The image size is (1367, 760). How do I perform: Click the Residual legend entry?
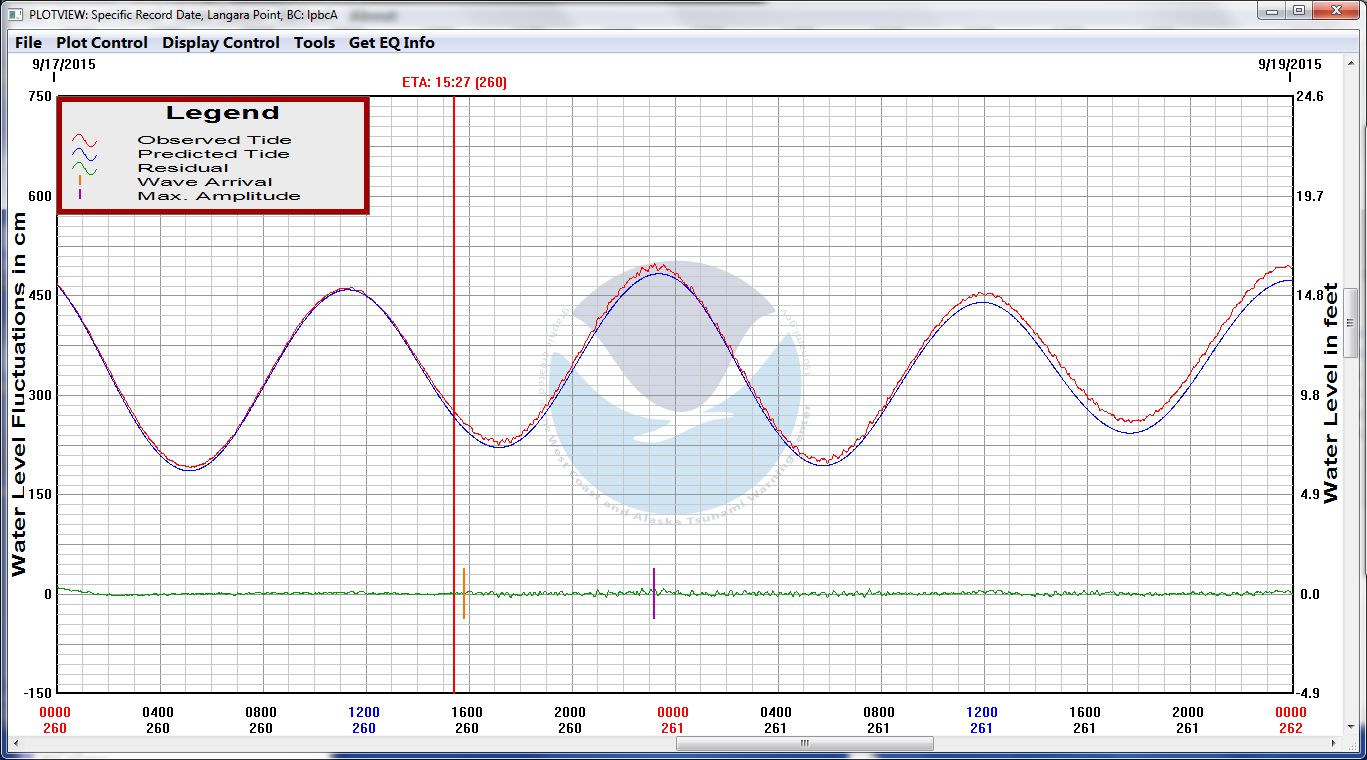click(183, 168)
